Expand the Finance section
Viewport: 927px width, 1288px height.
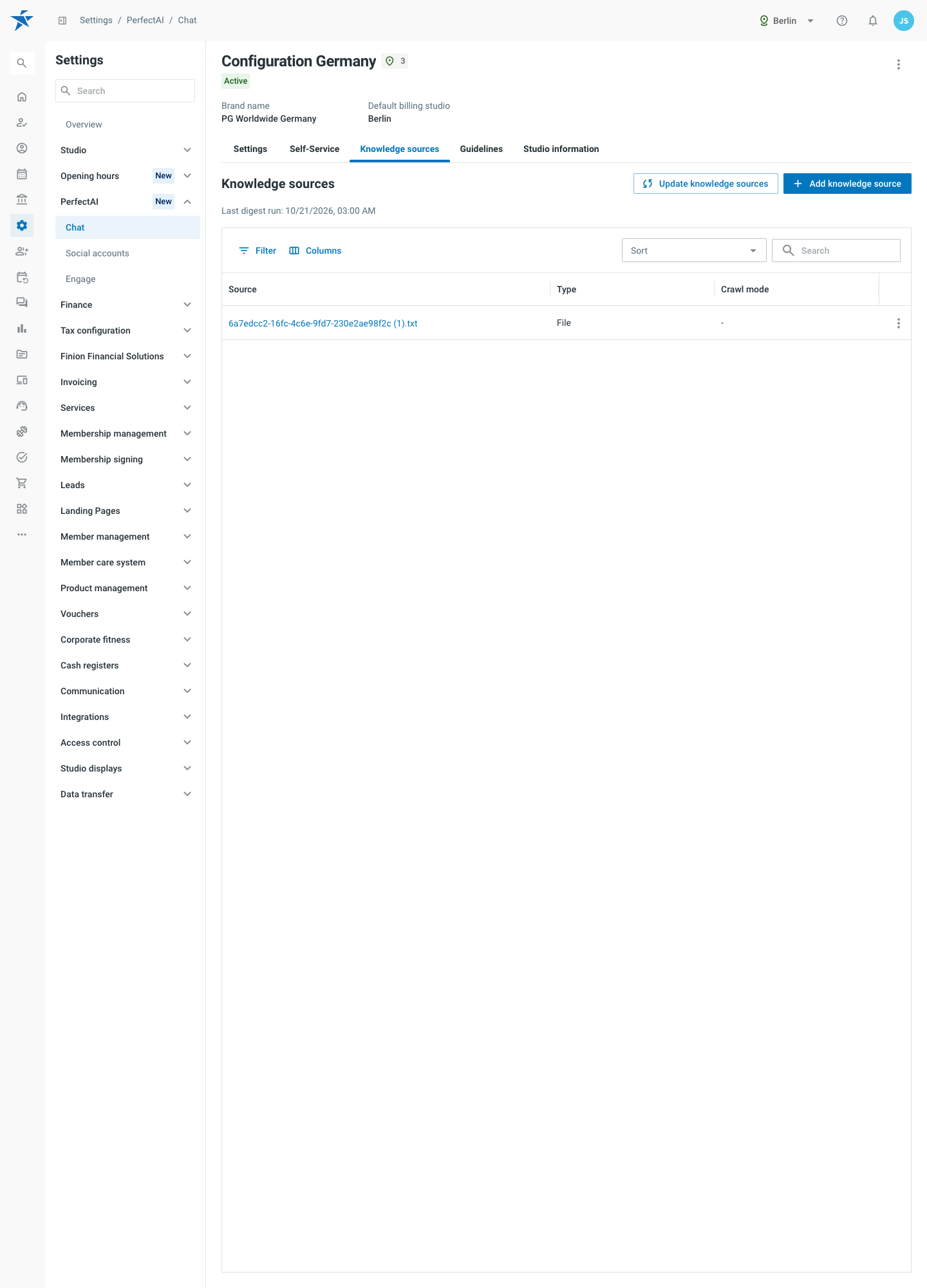click(x=126, y=305)
